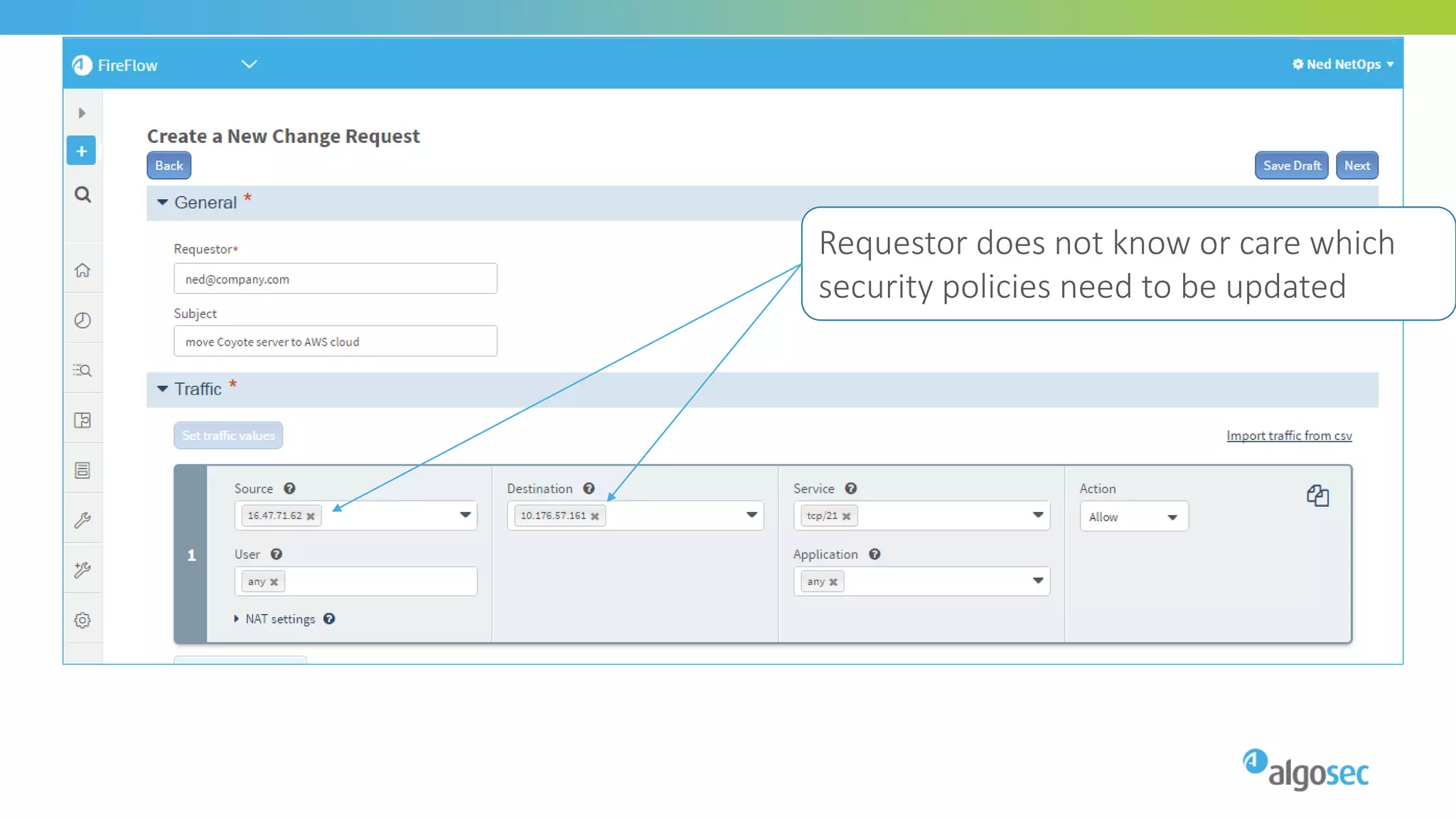
Task: Click the User help question icon
Action: [x=277, y=554]
